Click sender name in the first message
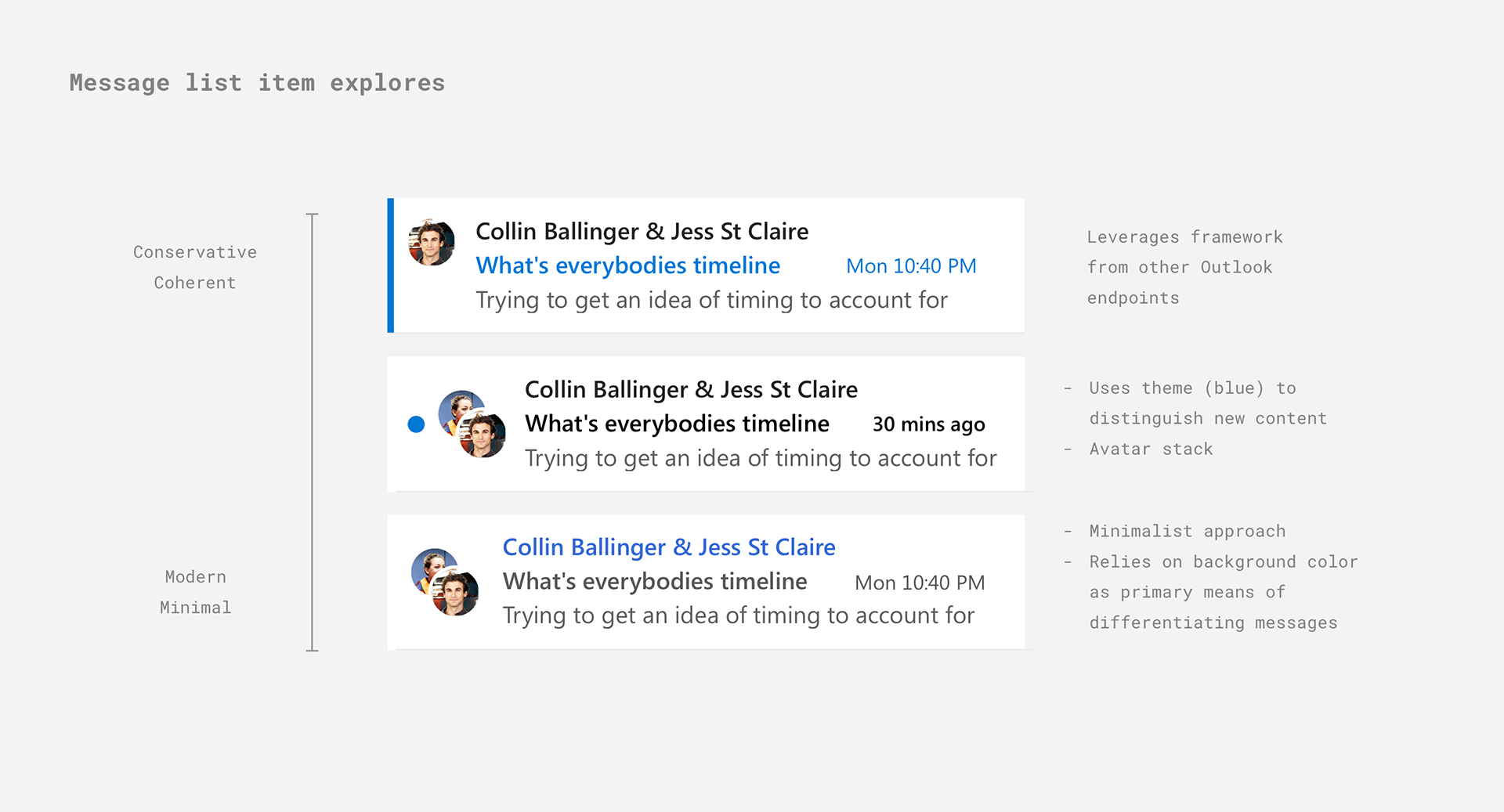1504x812 pixels. [x=642, y=232]
